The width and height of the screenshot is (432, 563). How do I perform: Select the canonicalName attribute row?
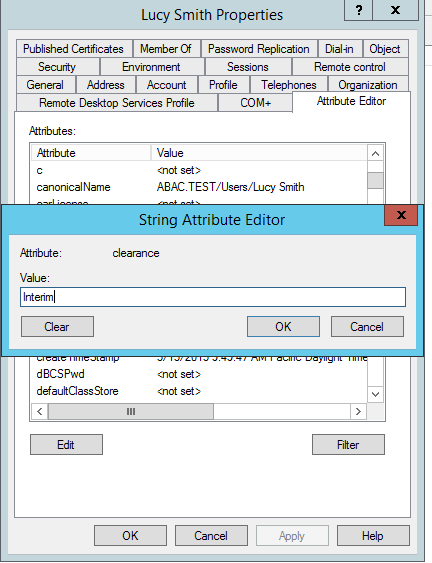[x=199, y=187]
